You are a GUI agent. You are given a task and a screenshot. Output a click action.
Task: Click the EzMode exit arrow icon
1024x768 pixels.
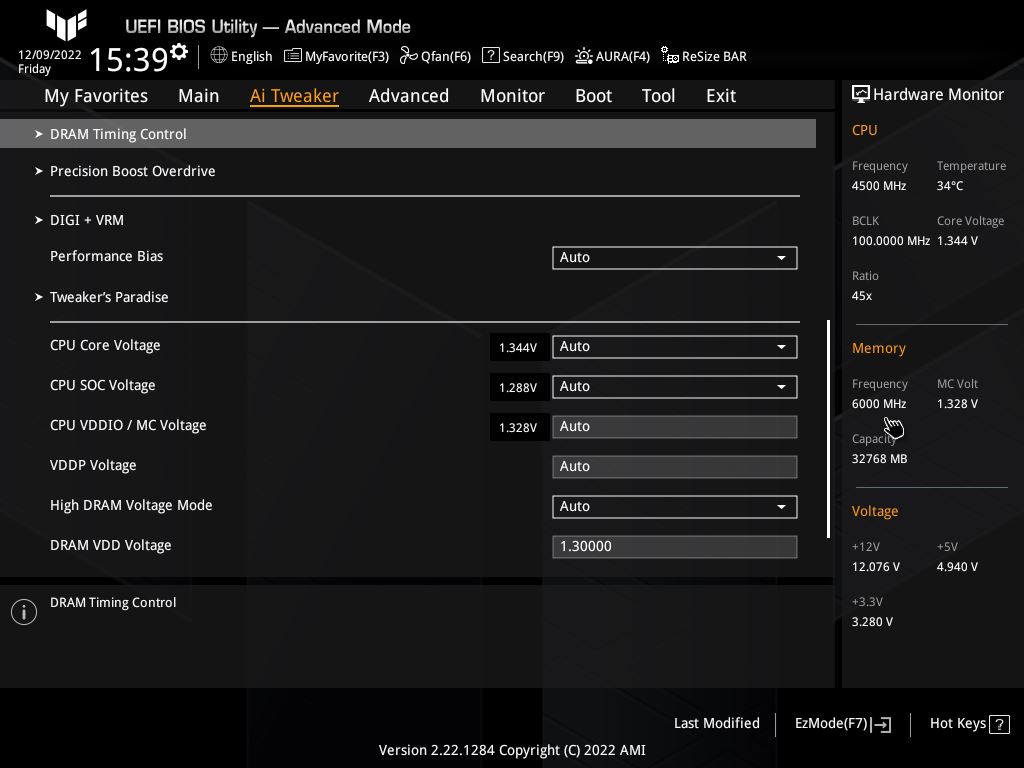pyautogui.click(x=881, y=724)
